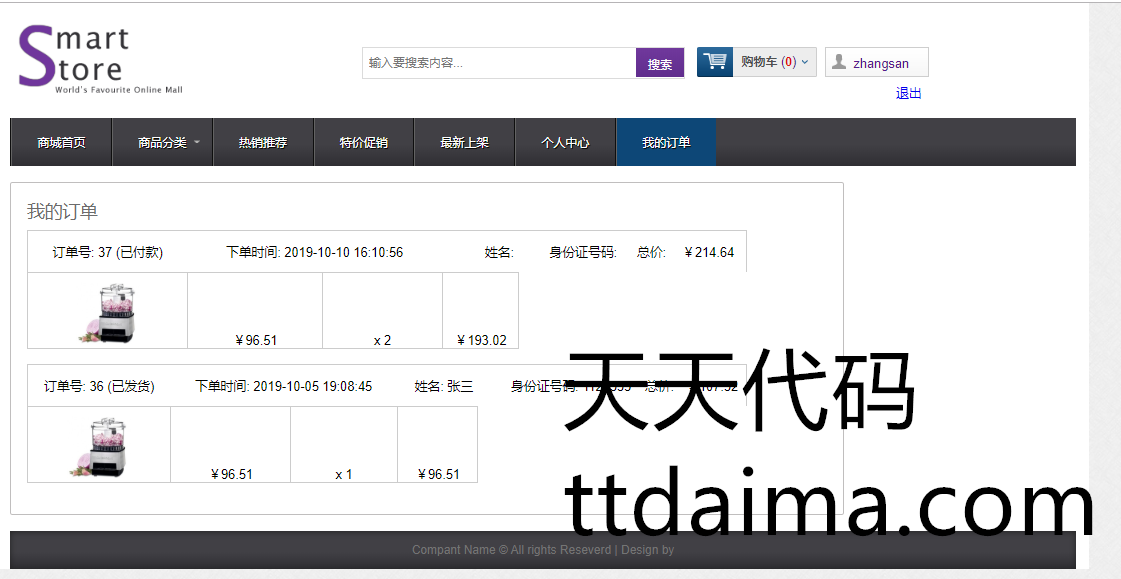The image size is (1121, 579).
Task: Click the user avatar icon
Action: tap(839, 62)
